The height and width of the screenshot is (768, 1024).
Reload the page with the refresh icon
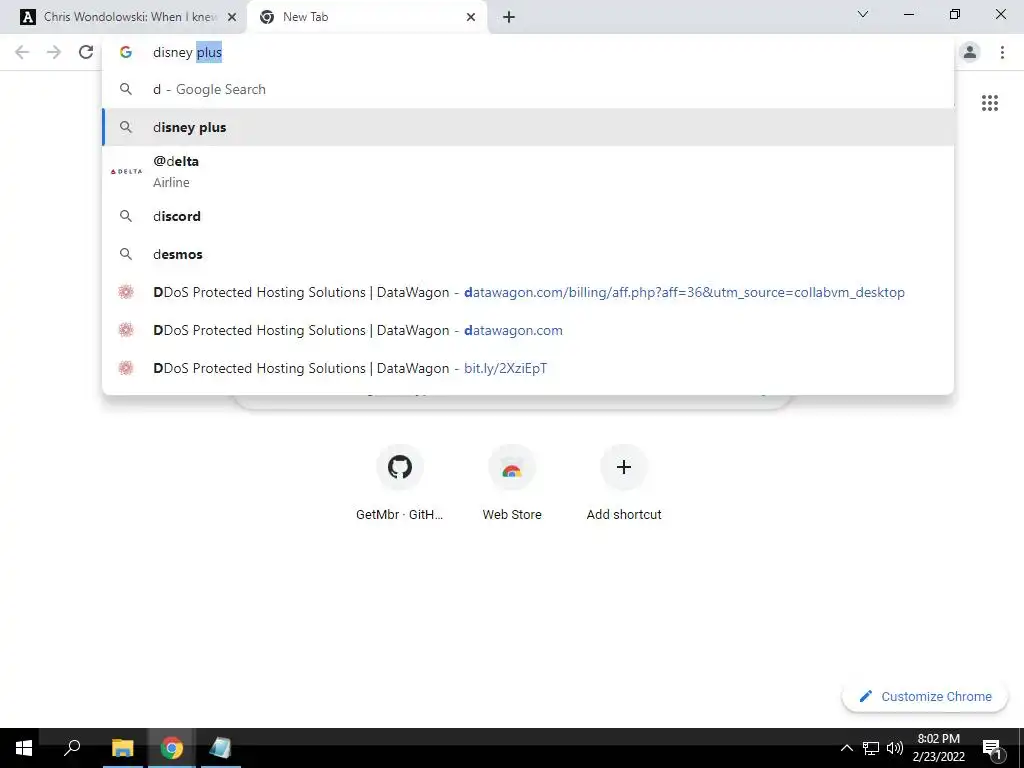(86, 52)
